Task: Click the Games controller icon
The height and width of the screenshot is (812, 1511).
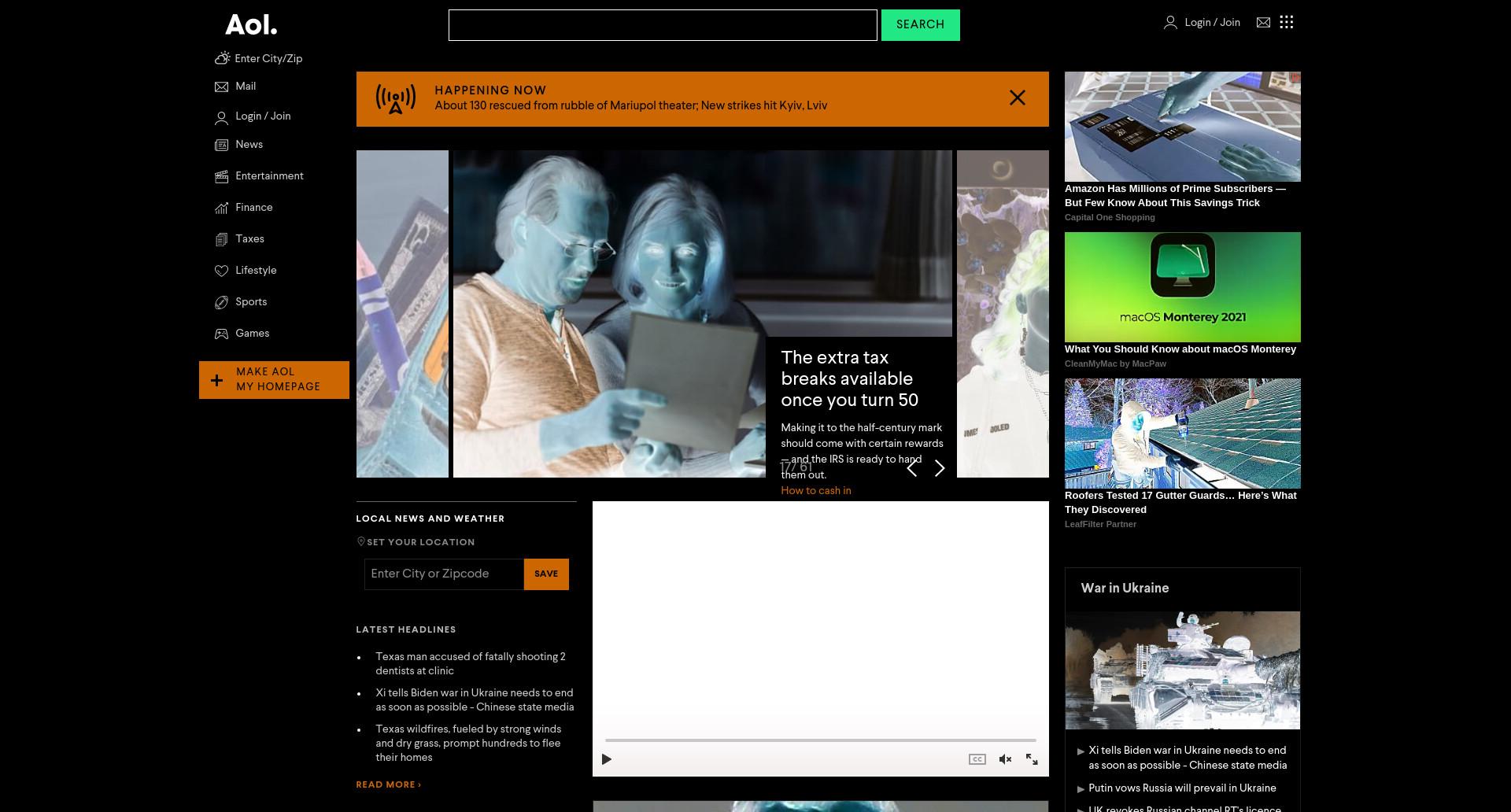Action: coord(221,334)
